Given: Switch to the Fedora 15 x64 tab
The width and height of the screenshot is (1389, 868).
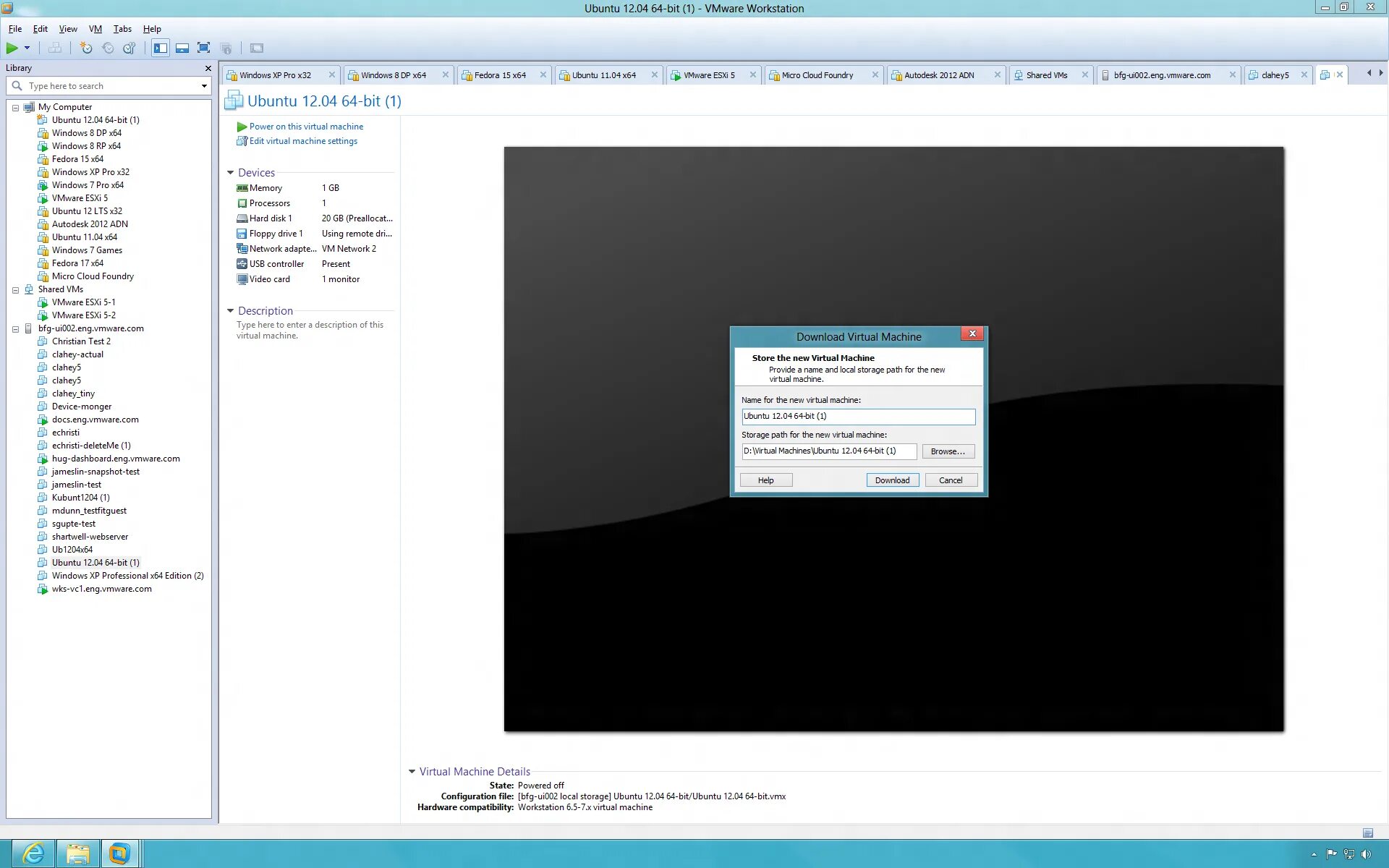Looking at the screenshot, I should click(500, 75).
